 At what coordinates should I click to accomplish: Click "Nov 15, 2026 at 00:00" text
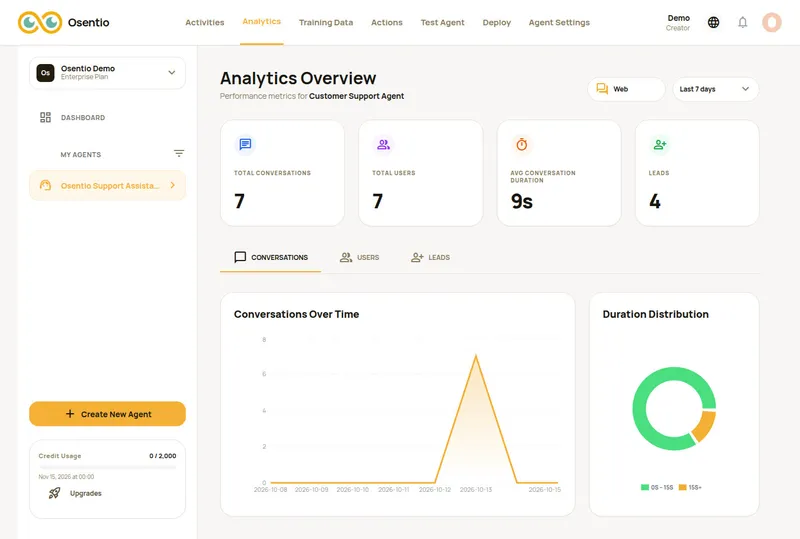click(x=66, y=477)
